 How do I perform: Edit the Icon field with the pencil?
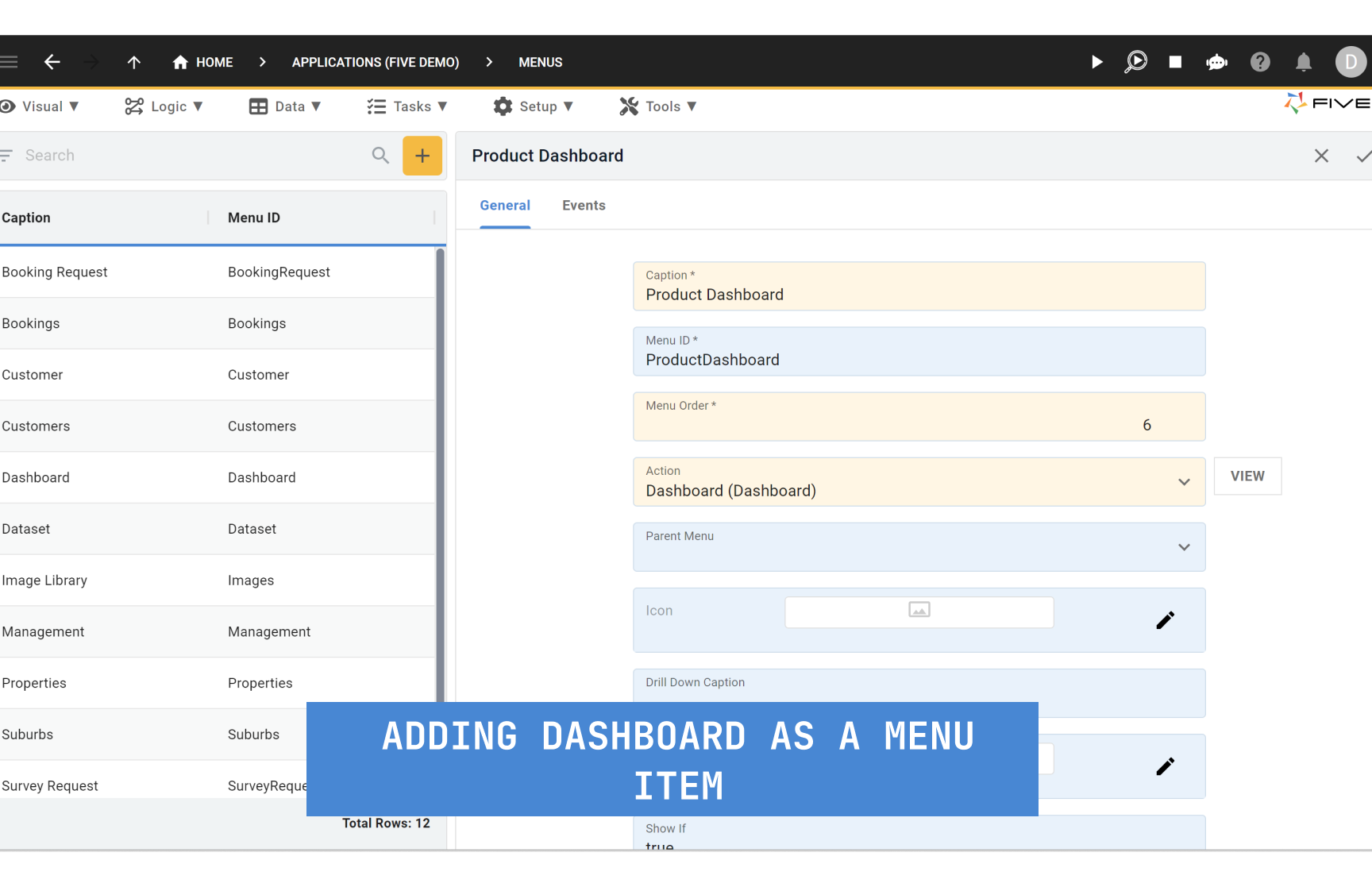tap(1165, 620)
